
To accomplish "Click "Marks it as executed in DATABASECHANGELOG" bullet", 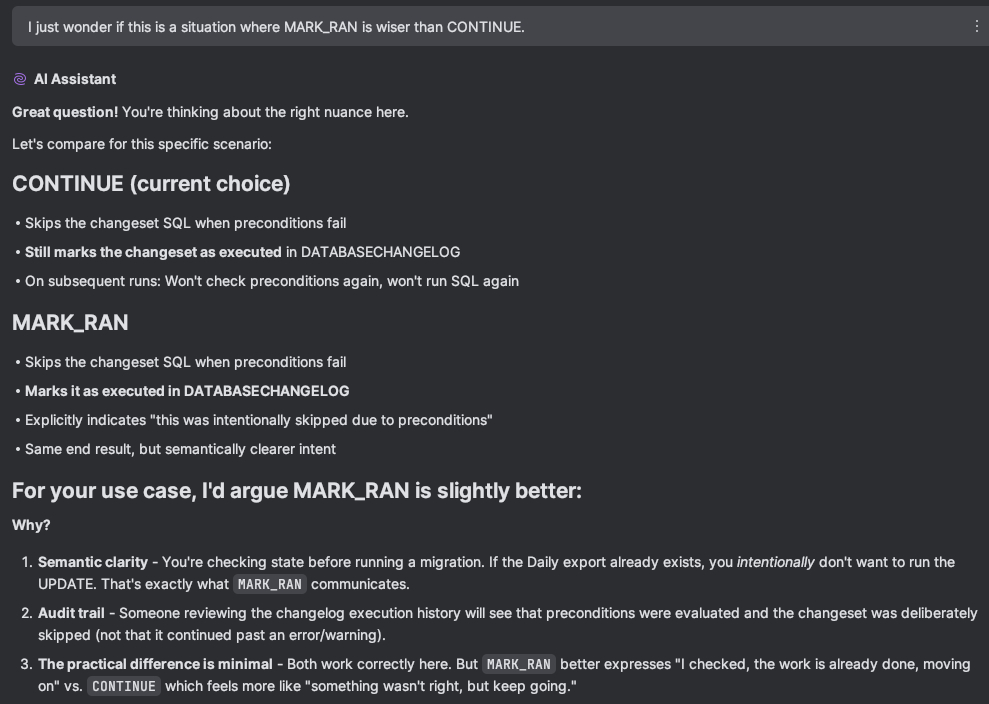I will (x=187, y=391).
